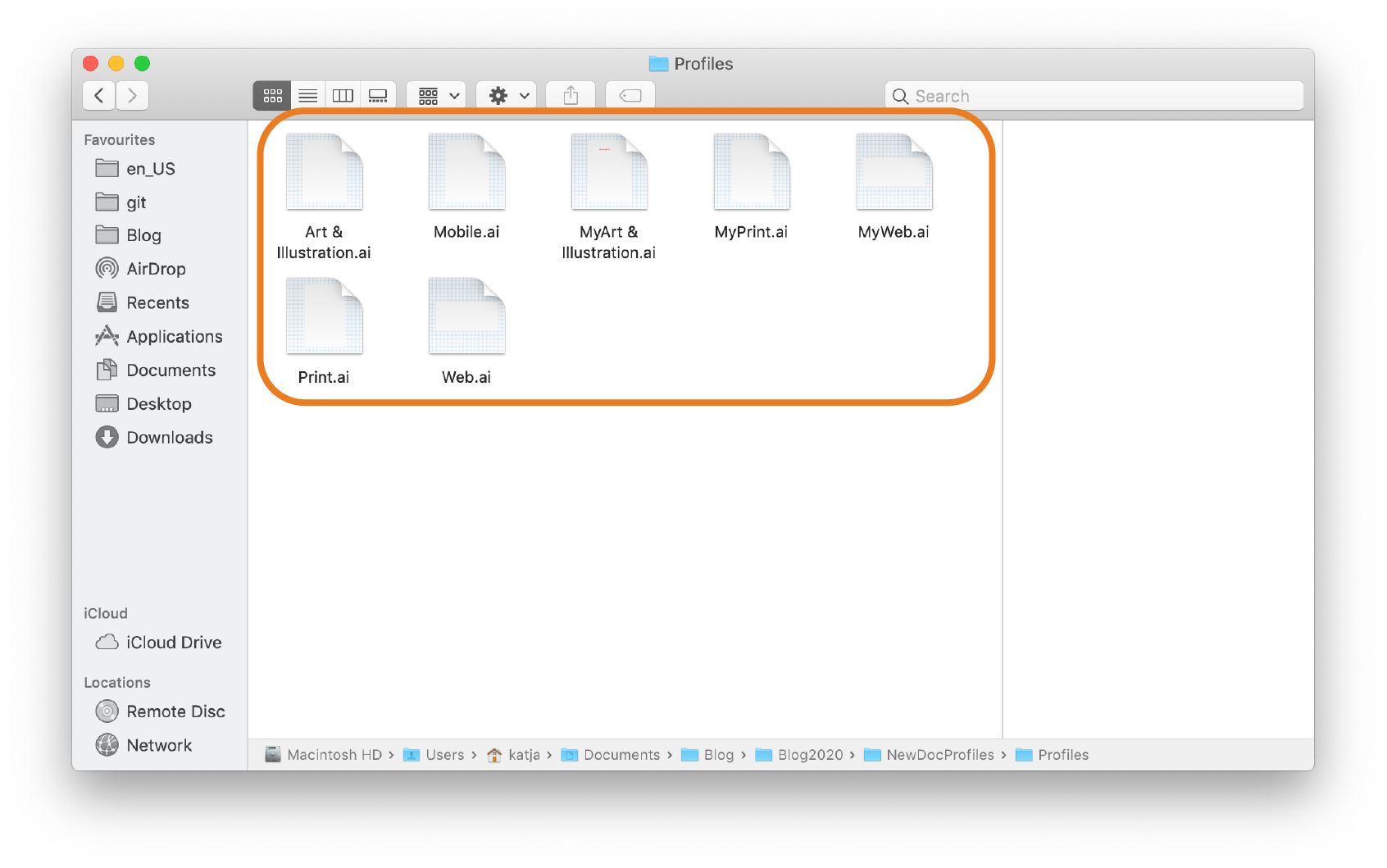Click Profiles in path bar
Image resolution: width=1387 pixels, height=868 pixels.
tap(1053, 754)
